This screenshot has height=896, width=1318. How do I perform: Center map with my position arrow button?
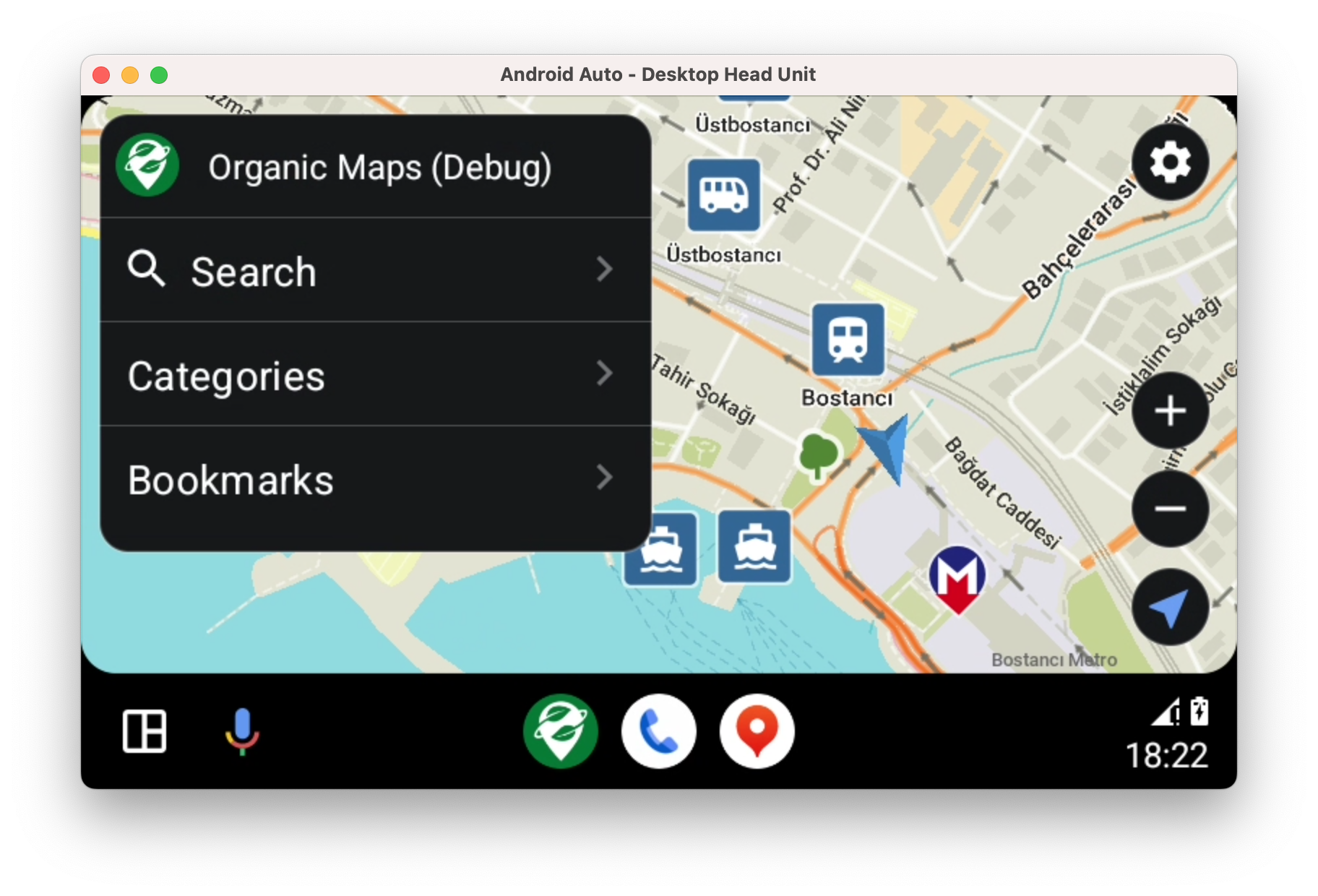(1170, 608)
